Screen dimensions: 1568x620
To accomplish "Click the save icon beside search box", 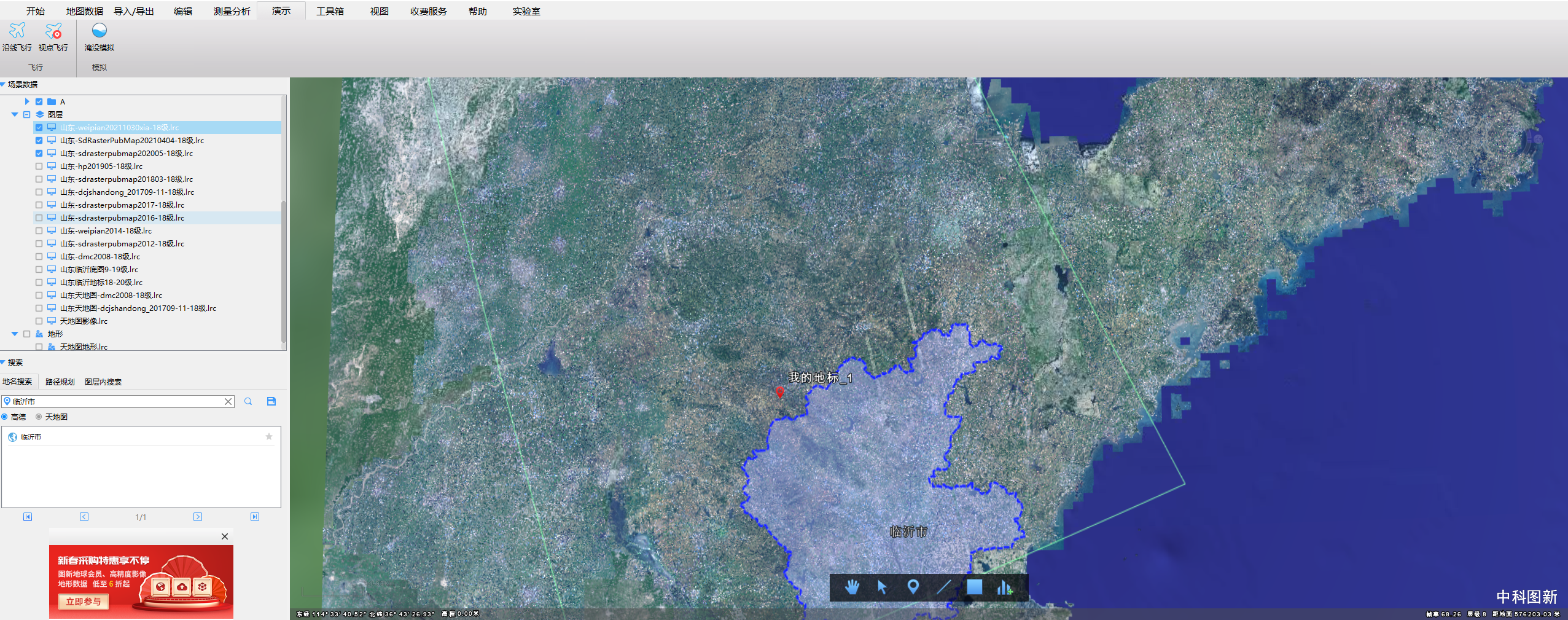I will [x=271, y=401].
